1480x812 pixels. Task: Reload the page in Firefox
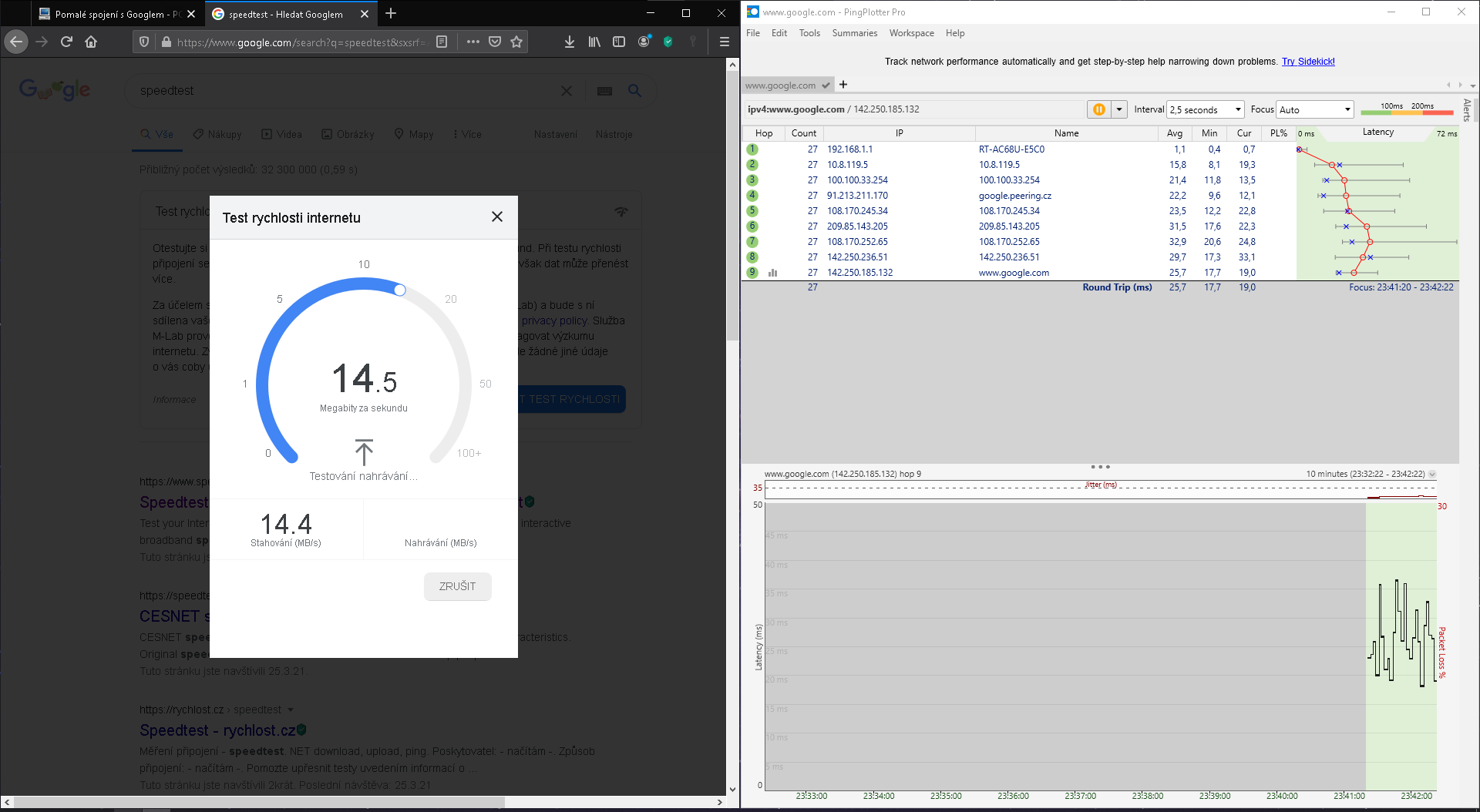tap(66, 42)
